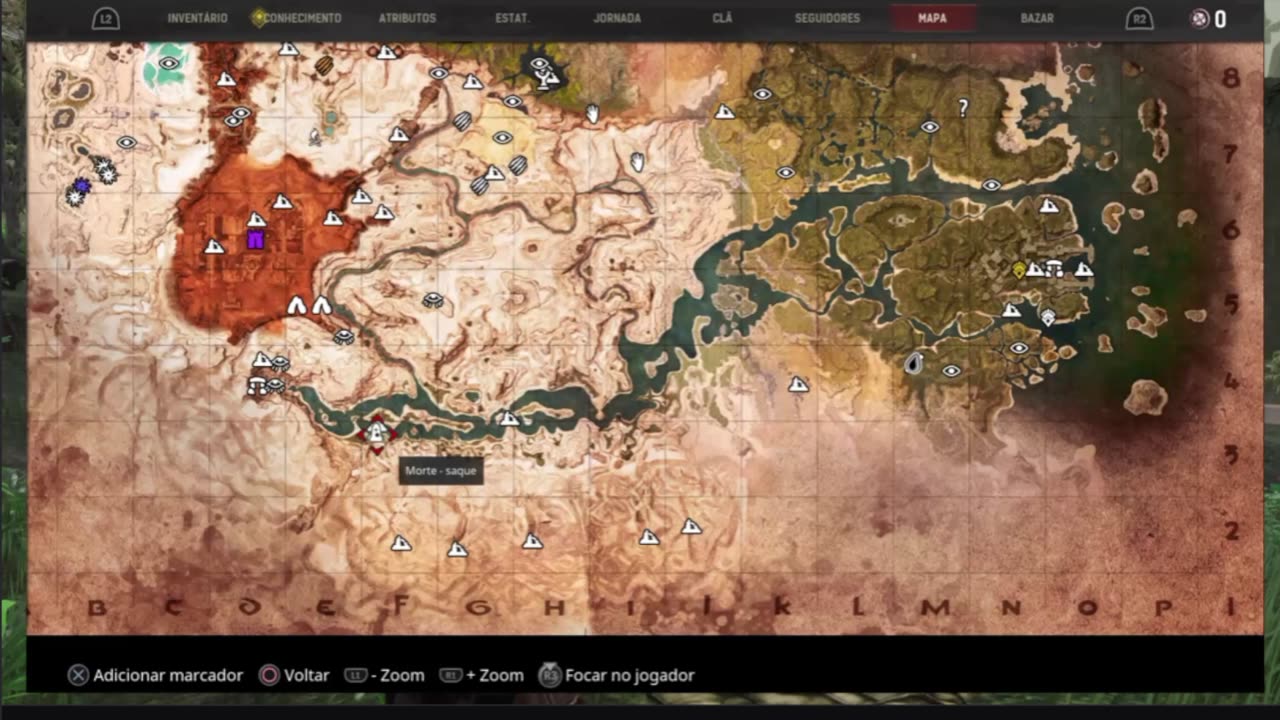
Task: Select the easternmost camp triangle along the south
Action: tap(691, 526)
